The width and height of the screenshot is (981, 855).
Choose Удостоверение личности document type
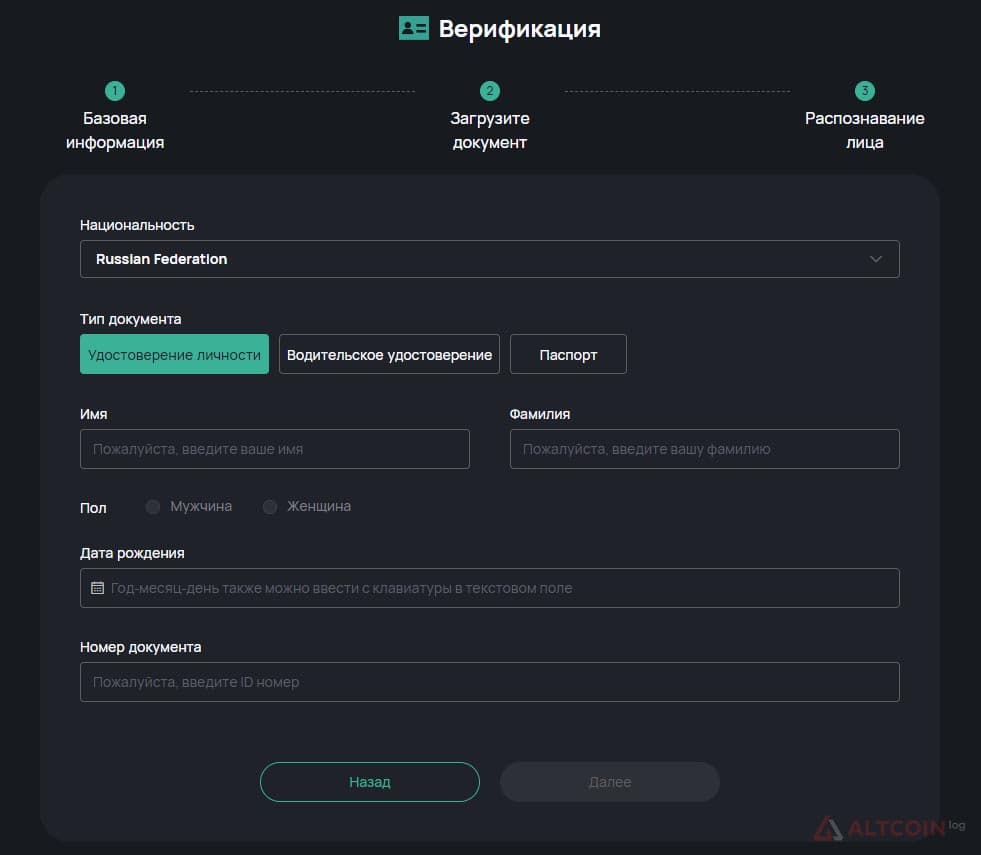click(175, 354)
